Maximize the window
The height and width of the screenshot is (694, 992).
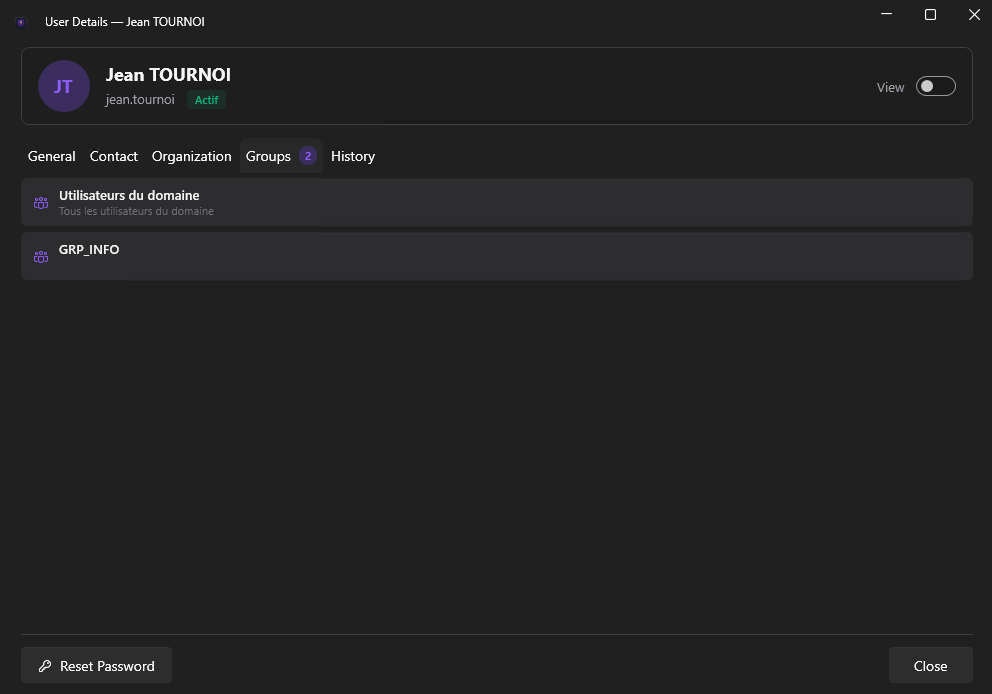pos(930,14)
